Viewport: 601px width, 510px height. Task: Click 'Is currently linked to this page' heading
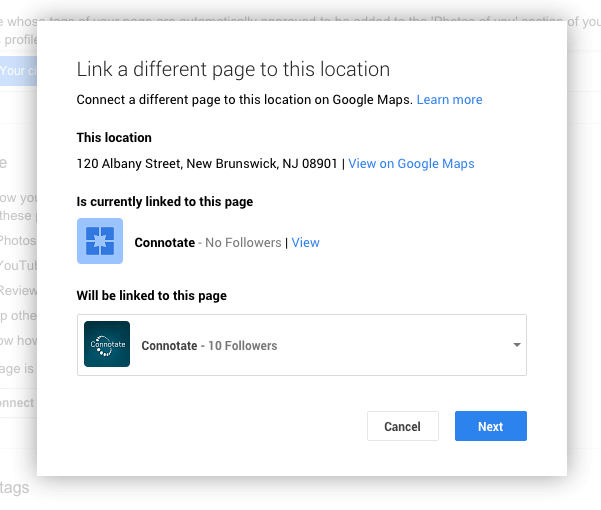click(165, 201)
